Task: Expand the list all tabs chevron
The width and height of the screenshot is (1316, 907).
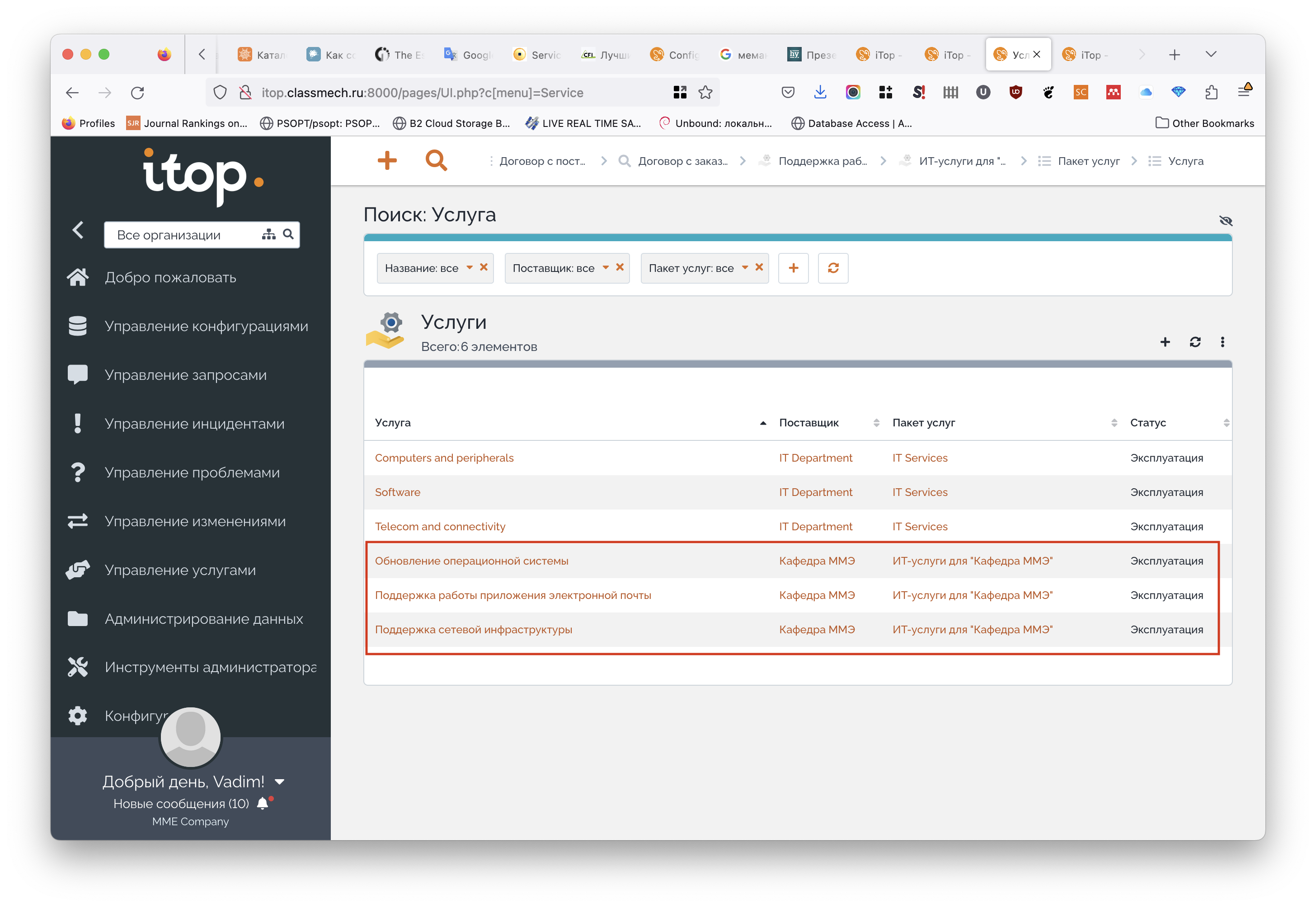Action: tap(1211, 55)
